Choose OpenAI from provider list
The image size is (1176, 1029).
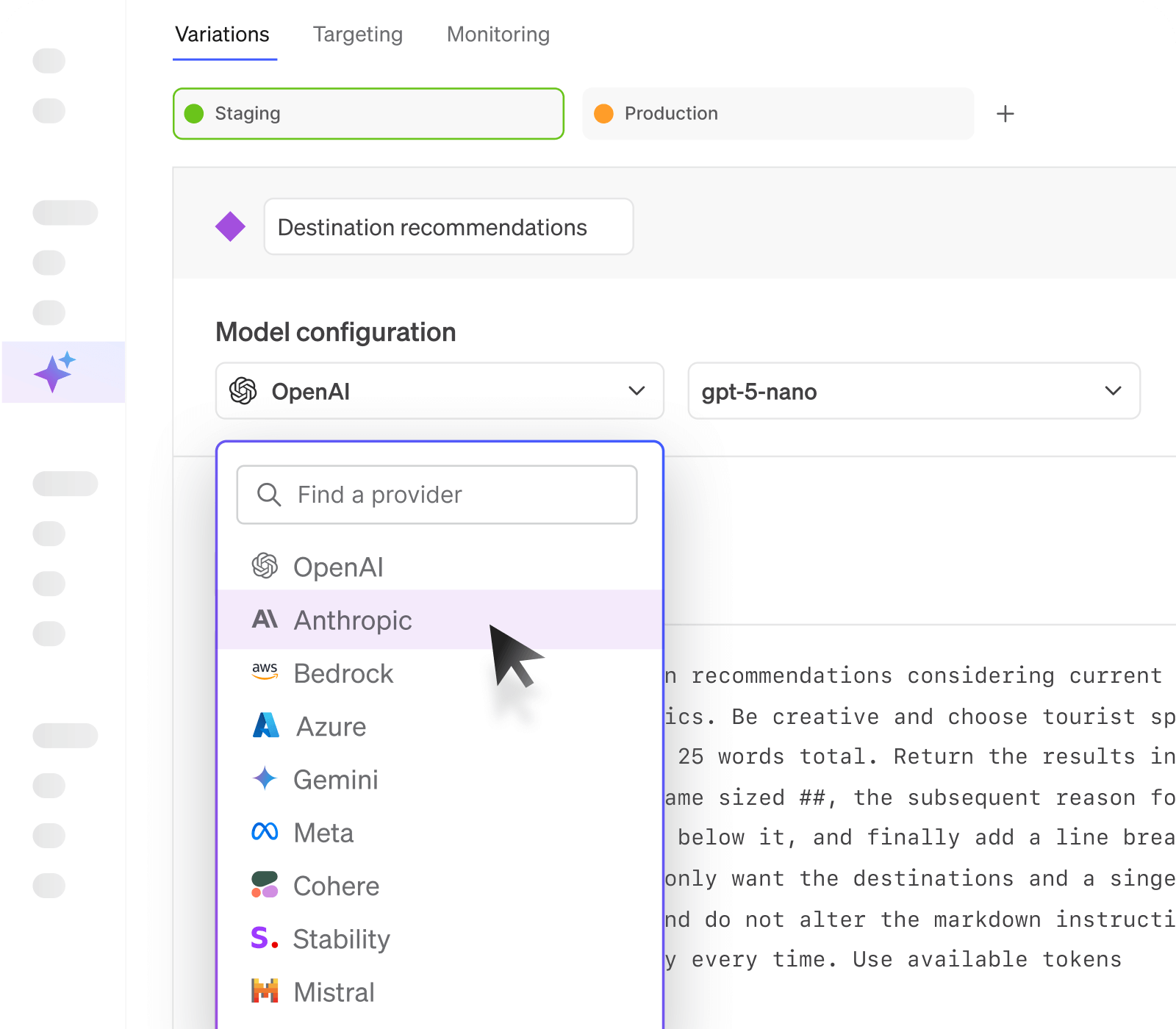tap(440, 567)
